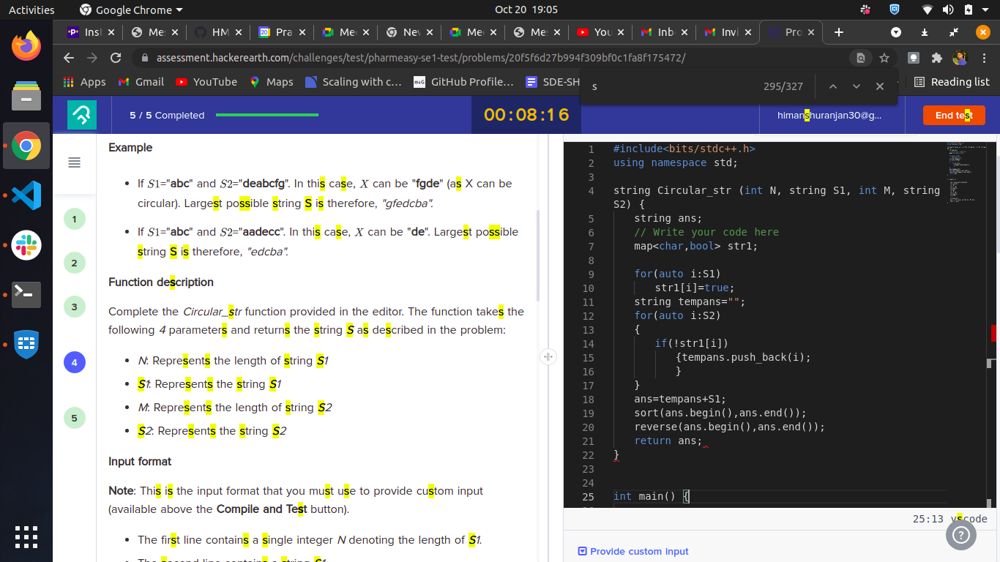Jump to previous find-in-page match
This screenshot has height=562, width=1000.
tap(833, 86)
